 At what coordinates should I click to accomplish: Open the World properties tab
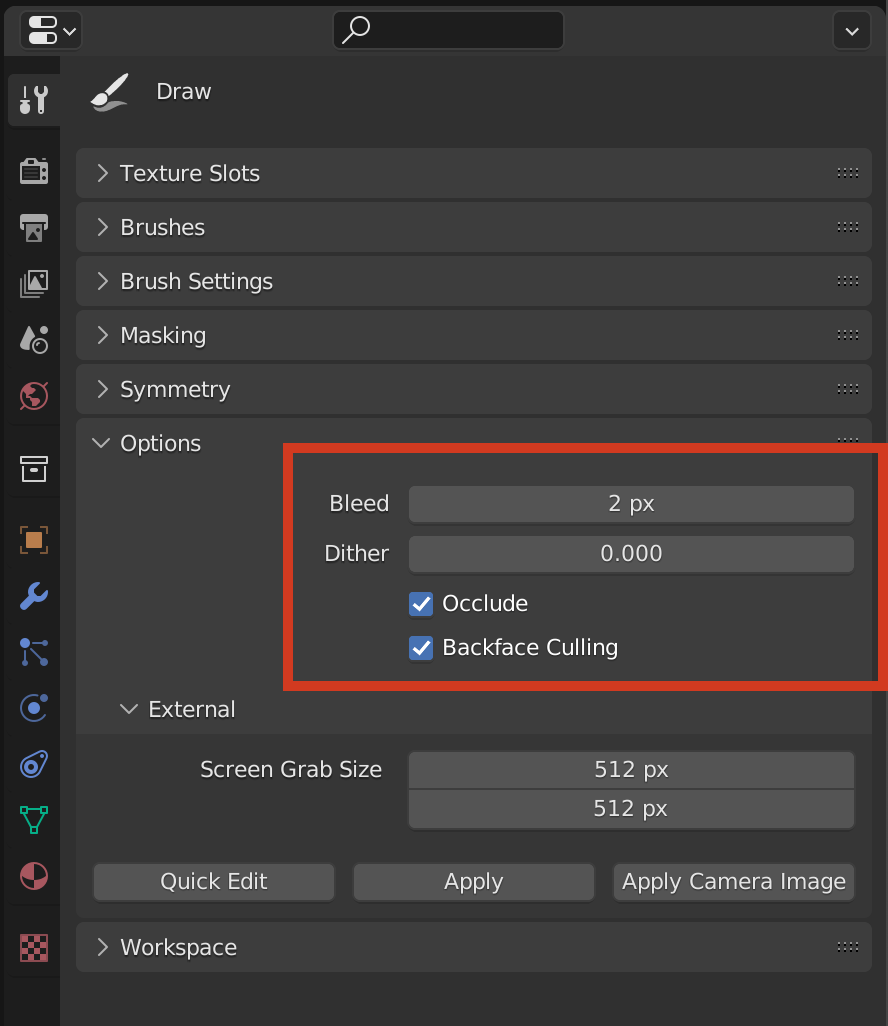pyautogui.click(x=34, y=395)
